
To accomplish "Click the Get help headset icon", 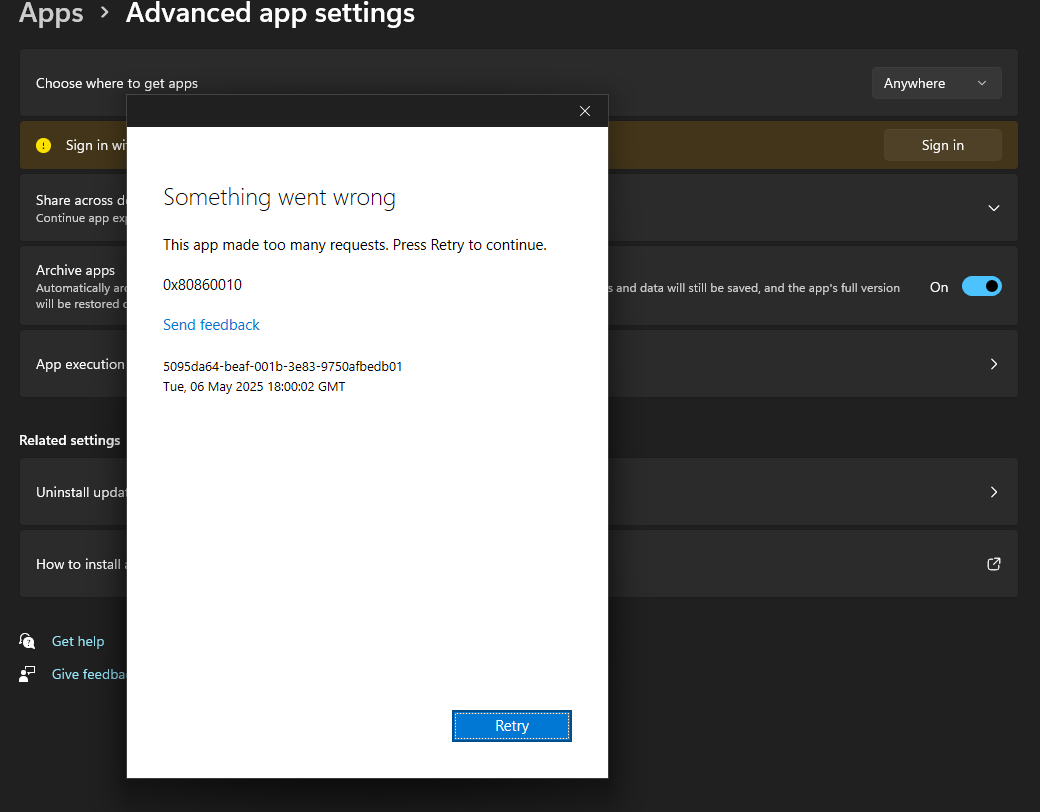I will (x=27, y=641).
